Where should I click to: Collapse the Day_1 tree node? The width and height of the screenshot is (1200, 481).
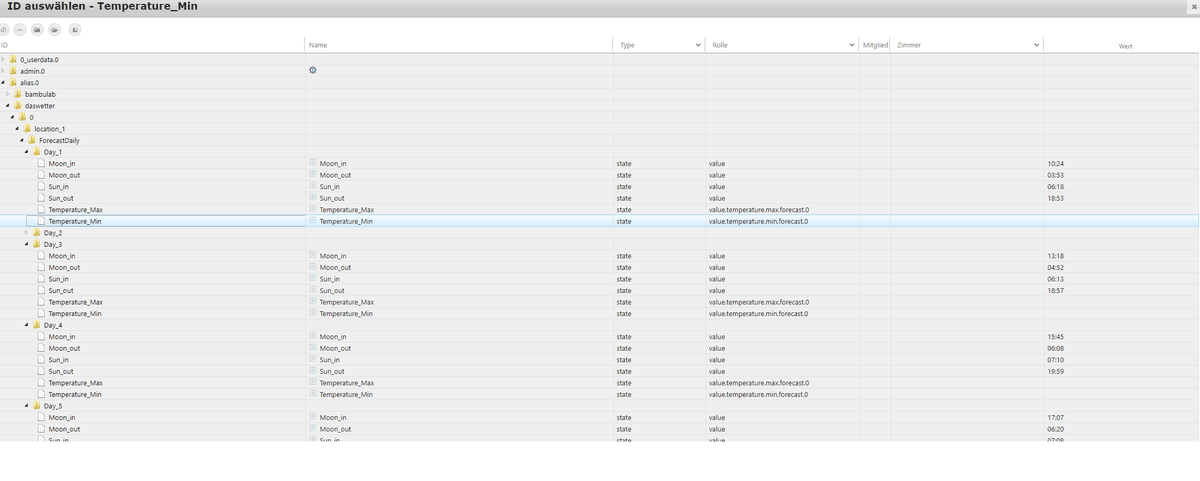27,152
